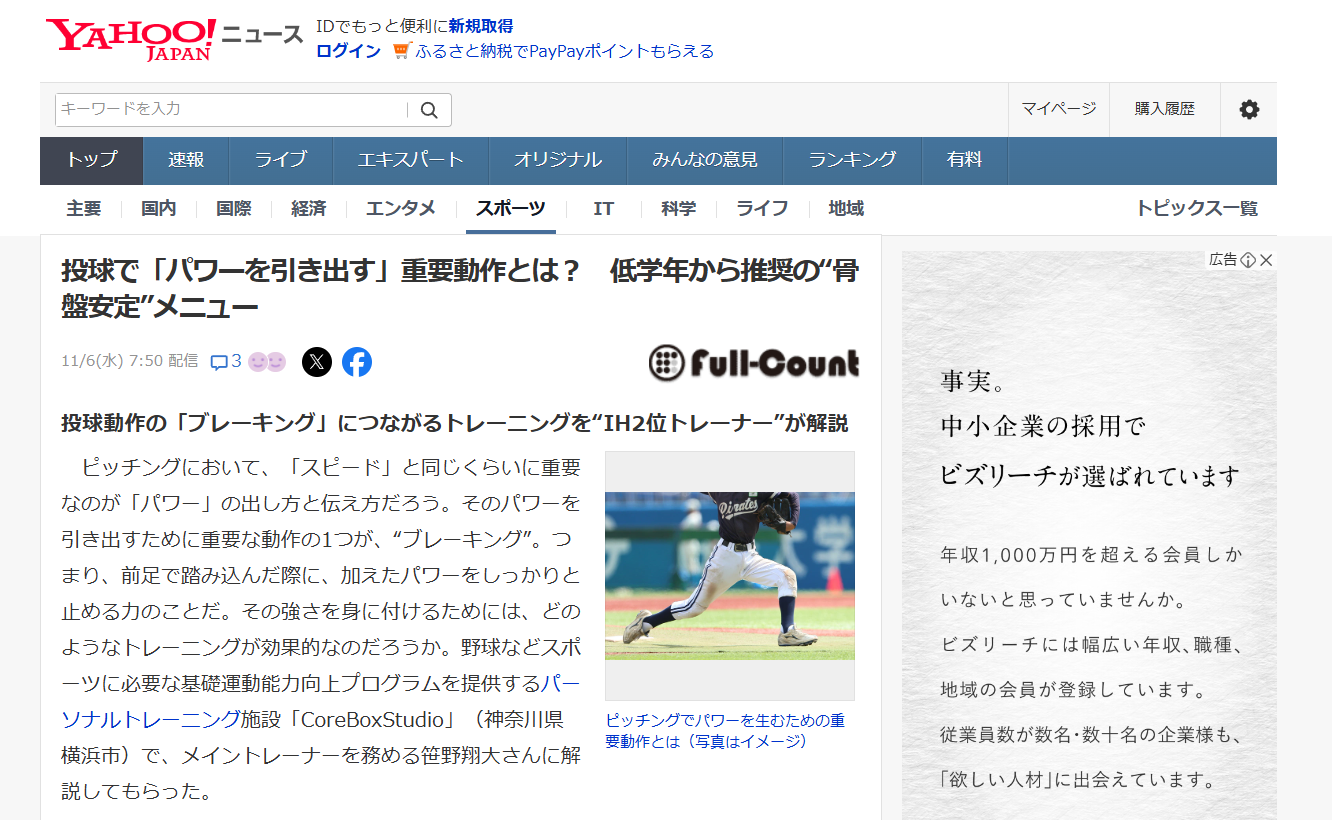Select the IT category
This screenshot has height=820, width=1332.
click(x=603, y=209)
